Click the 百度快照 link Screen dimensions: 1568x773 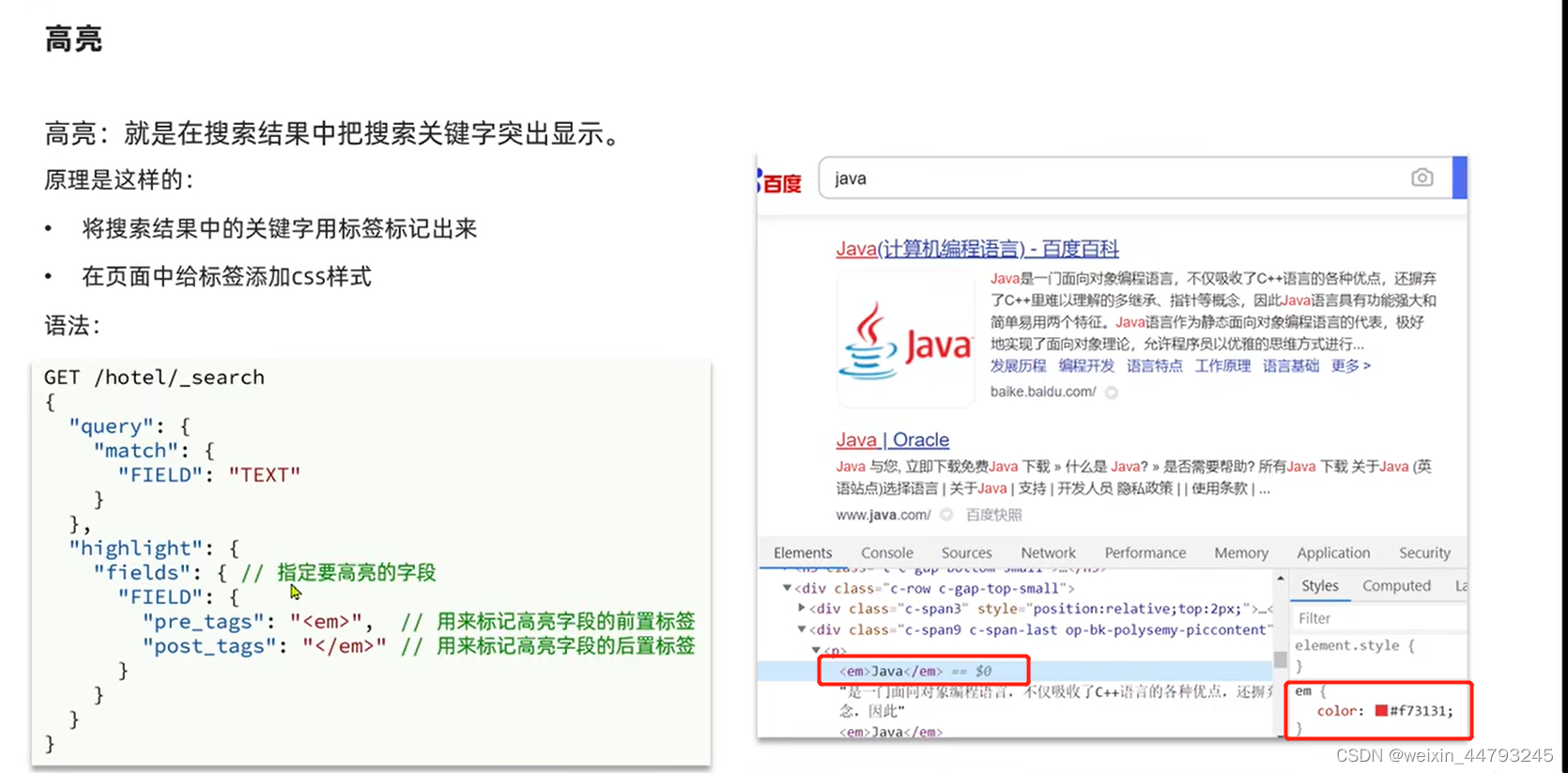coord(994,515)
